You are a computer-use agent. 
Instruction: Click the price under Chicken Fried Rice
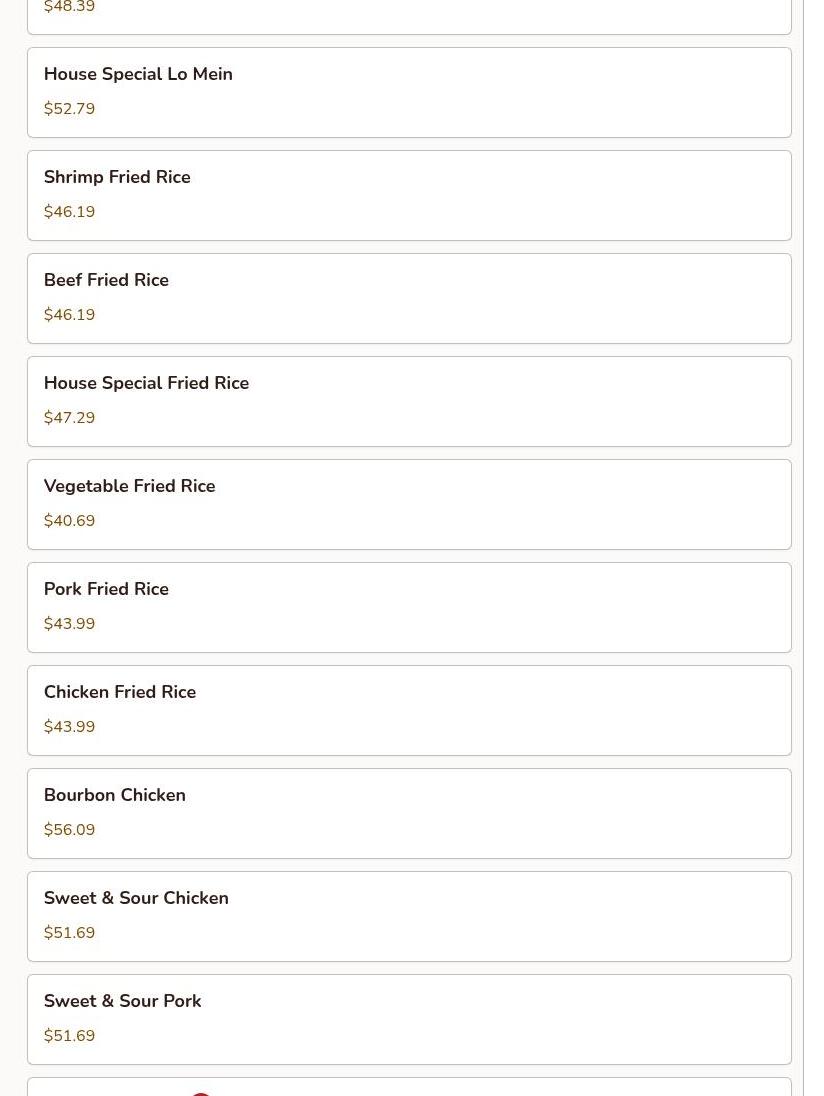[69, 727]
